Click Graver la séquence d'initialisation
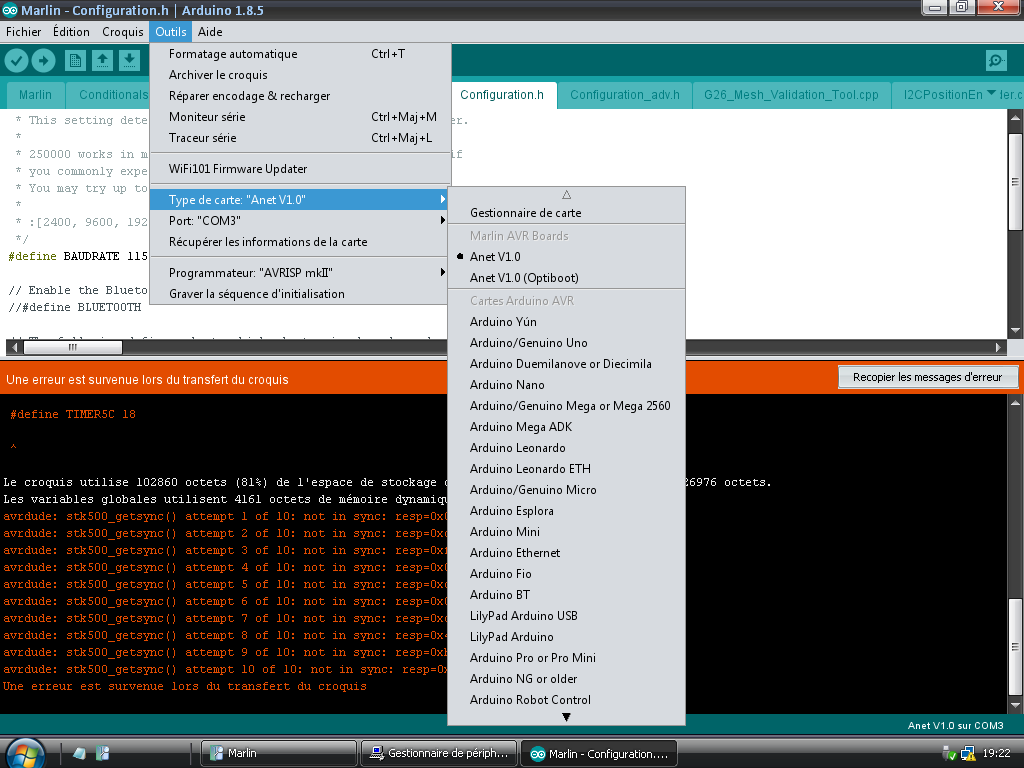1024x768 pixels. (300, 294)
